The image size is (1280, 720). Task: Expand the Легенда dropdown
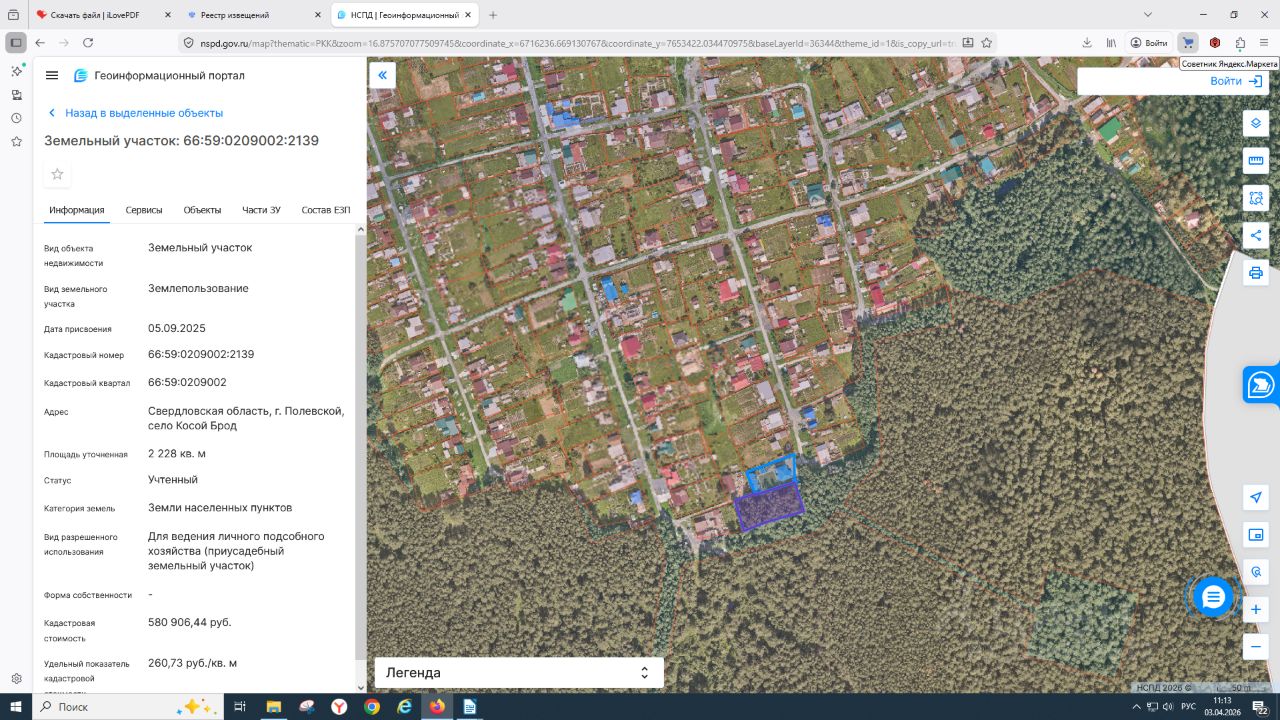click(519, 673)
